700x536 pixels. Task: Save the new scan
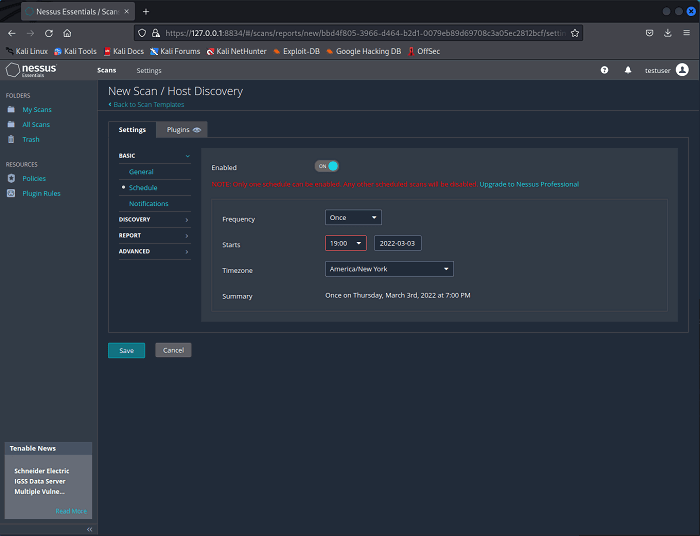coord(126,350)
